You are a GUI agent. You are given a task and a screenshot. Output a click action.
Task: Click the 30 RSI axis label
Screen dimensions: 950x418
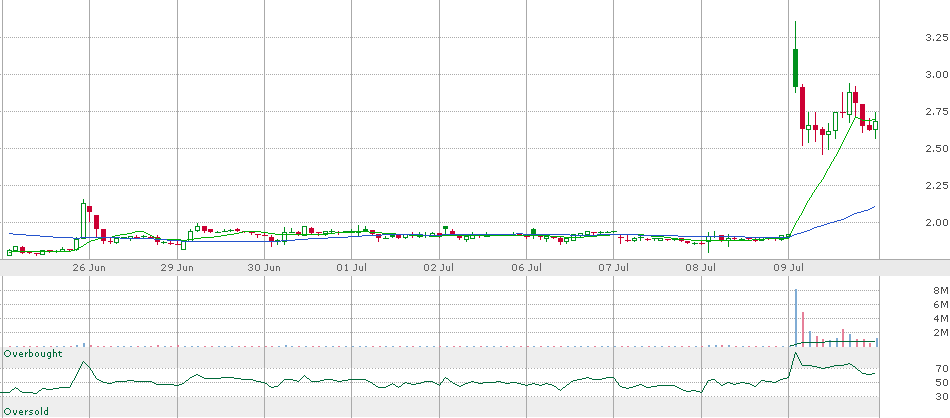941,396
